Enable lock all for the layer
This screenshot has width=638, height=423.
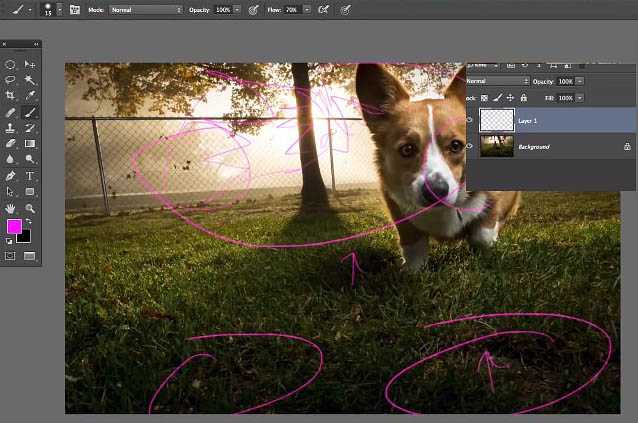coord(523,98)
